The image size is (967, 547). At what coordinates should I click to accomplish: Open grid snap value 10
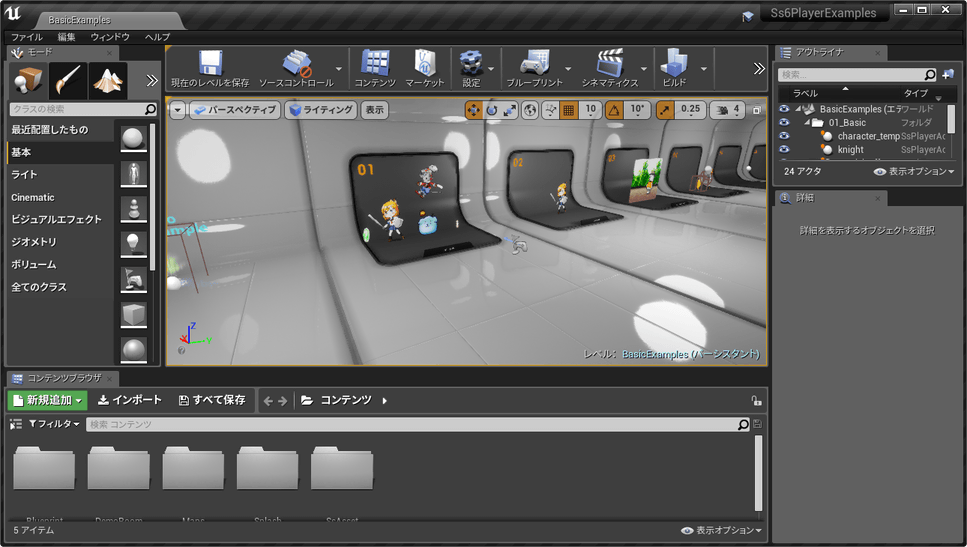pos(590,110)
